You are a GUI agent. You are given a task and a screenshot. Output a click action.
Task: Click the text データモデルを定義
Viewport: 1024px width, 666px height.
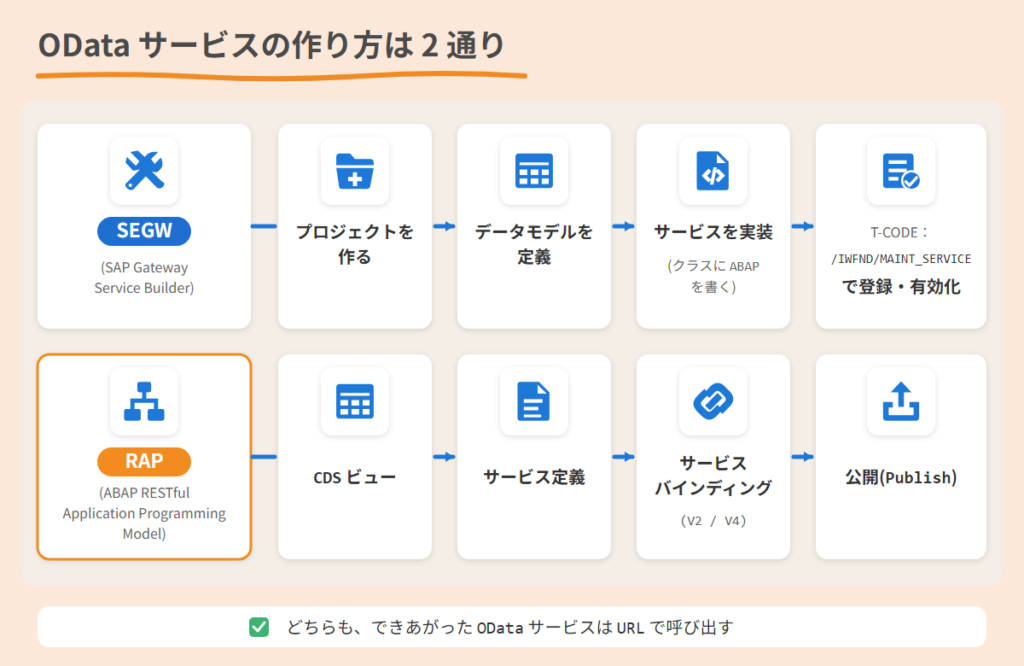[534, 244]
